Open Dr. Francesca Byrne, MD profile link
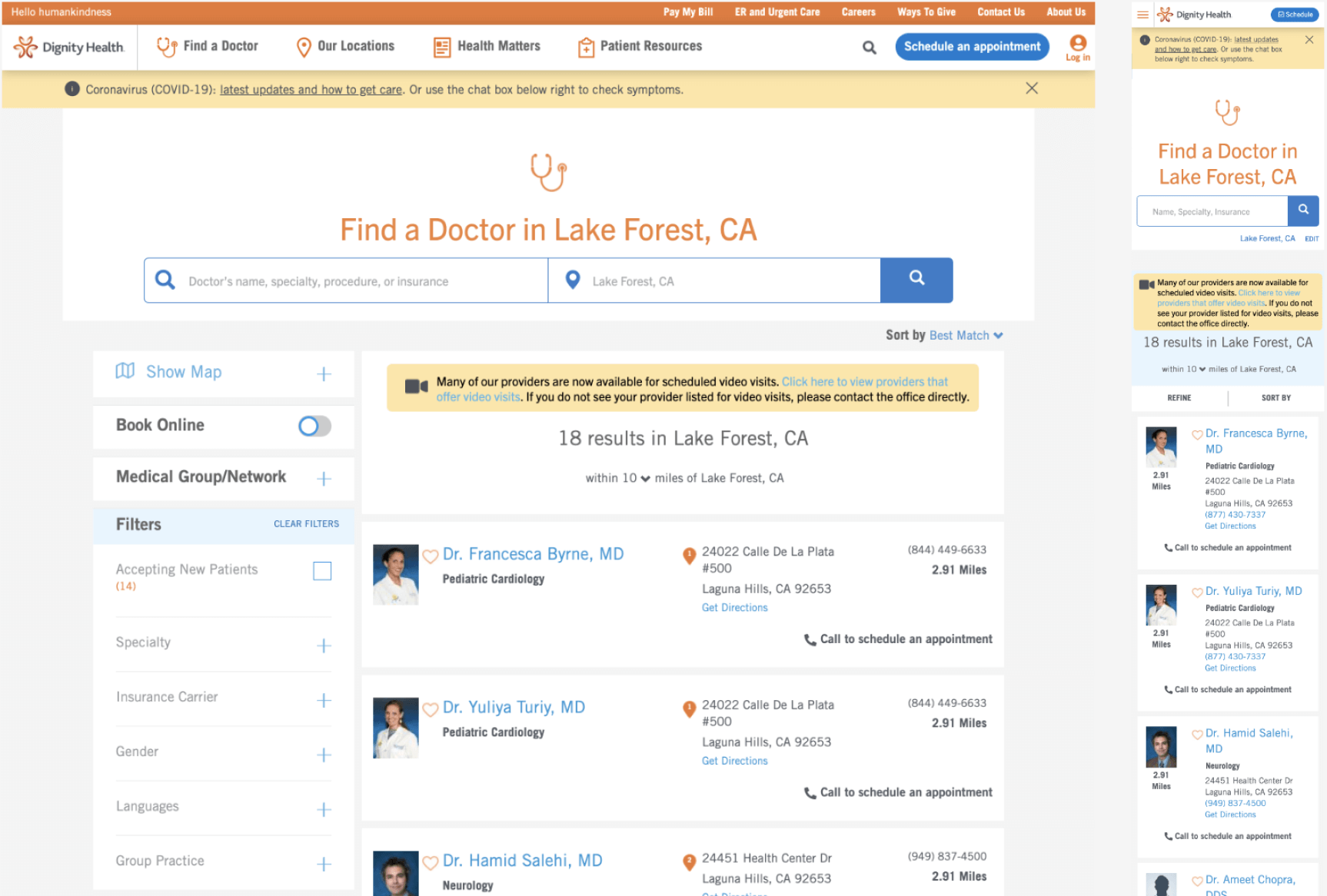 click(533, 554)
